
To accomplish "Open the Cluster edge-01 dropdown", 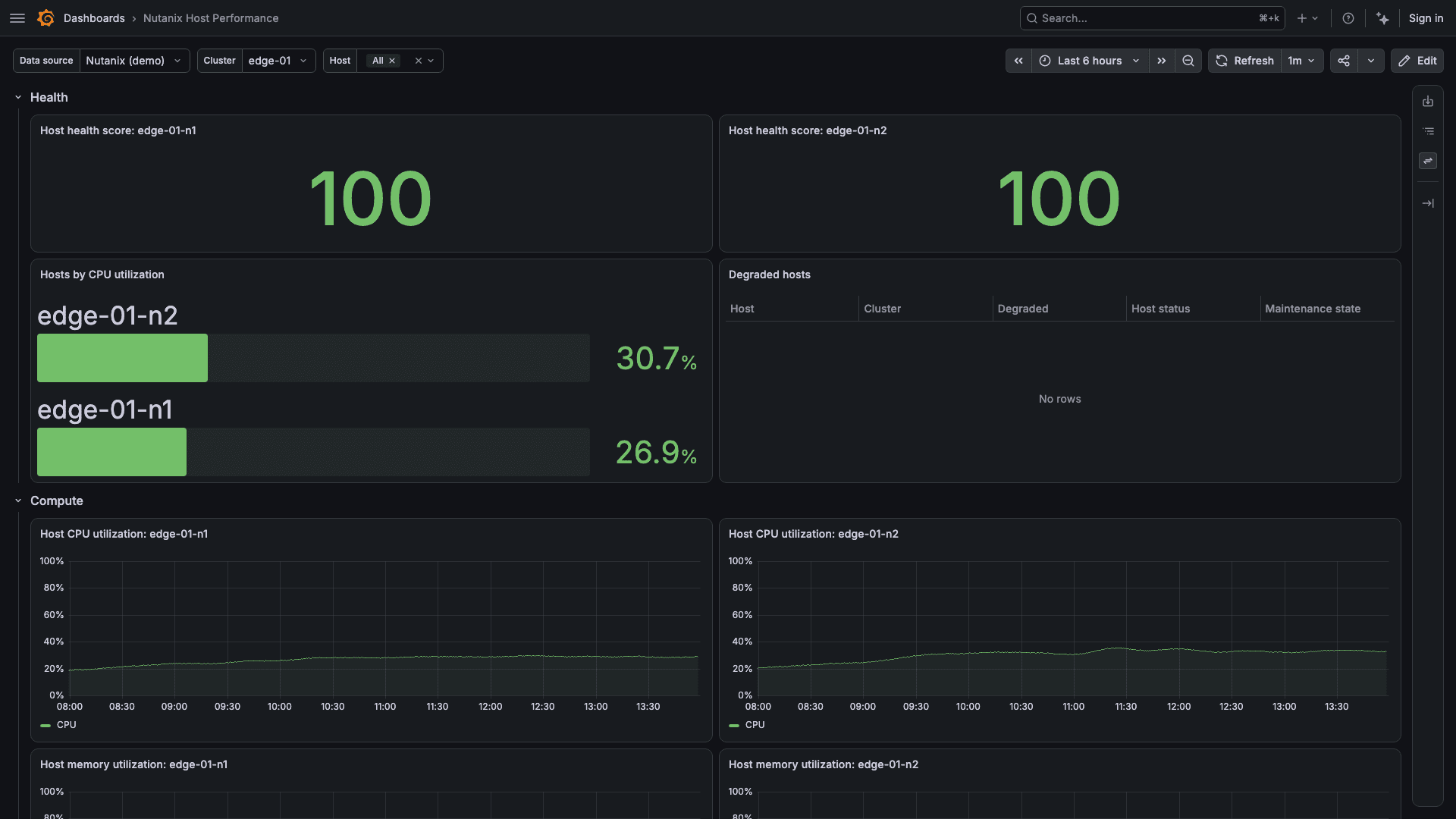I will [278, 61].
